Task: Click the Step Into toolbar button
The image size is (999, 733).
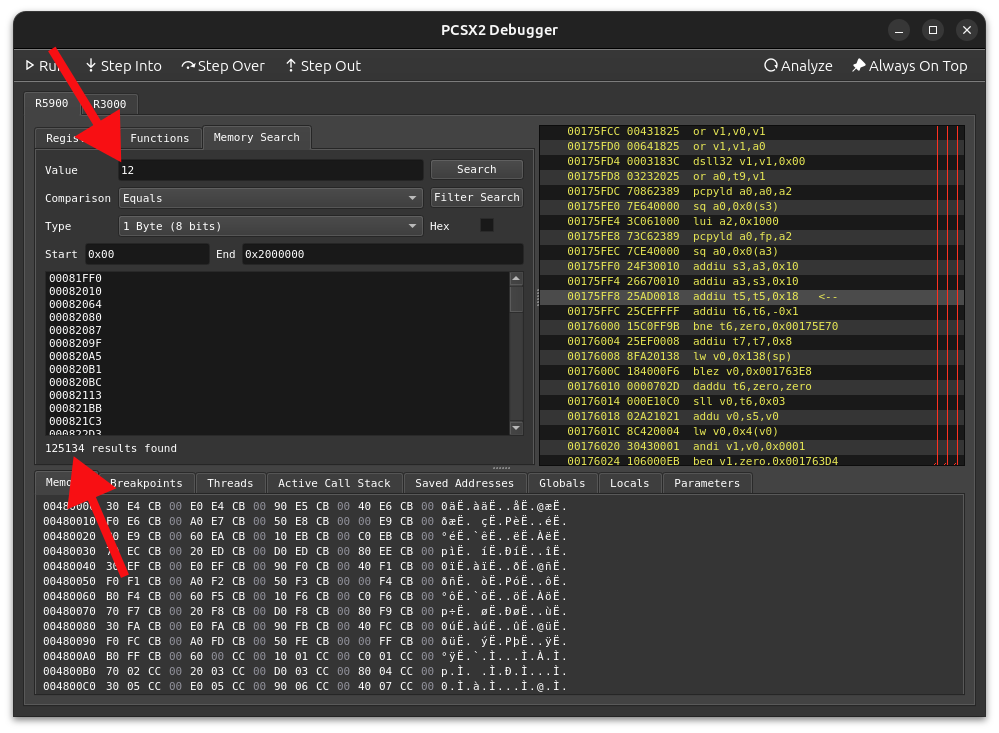Action: click(x=124, y=66)
